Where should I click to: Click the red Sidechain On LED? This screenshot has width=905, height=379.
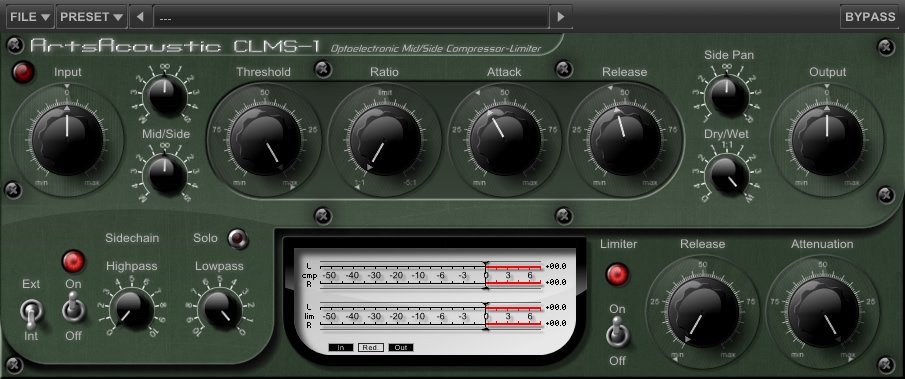[x=73, y=261]
